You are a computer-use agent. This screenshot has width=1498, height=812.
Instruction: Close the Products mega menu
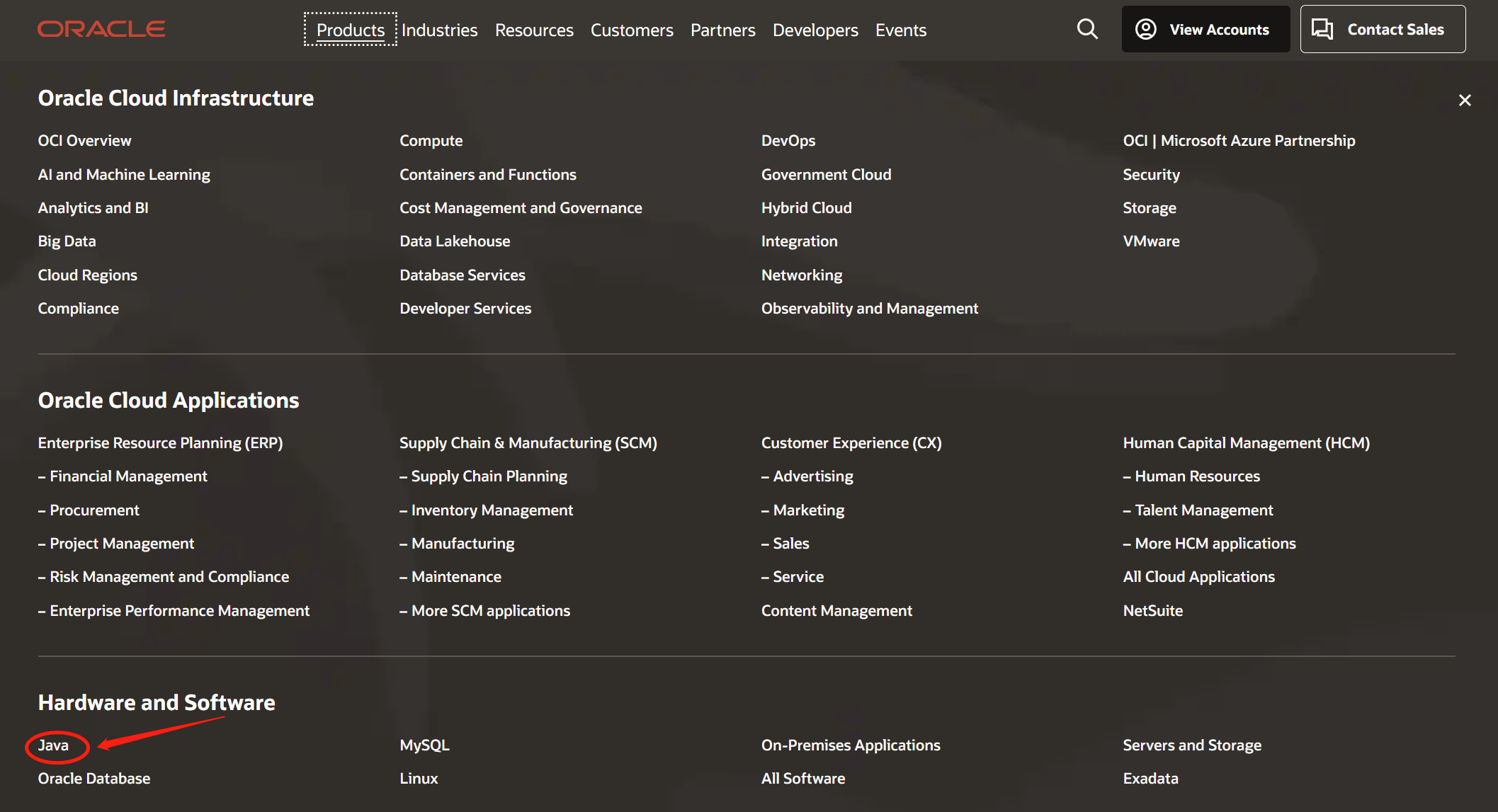coord(1465,101)
